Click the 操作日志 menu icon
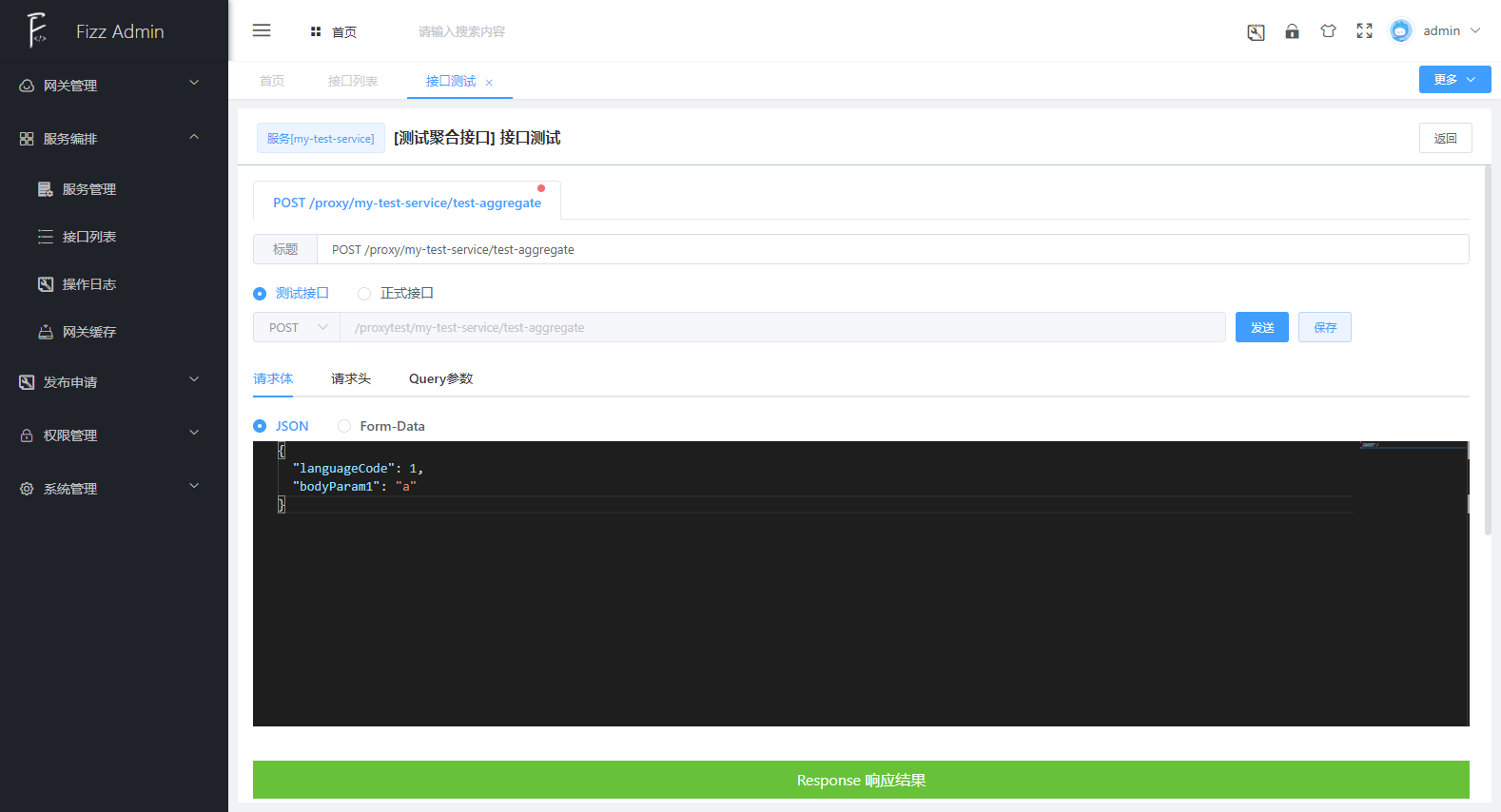Viewport: 1501px width, 812px height. click(46, 284)
